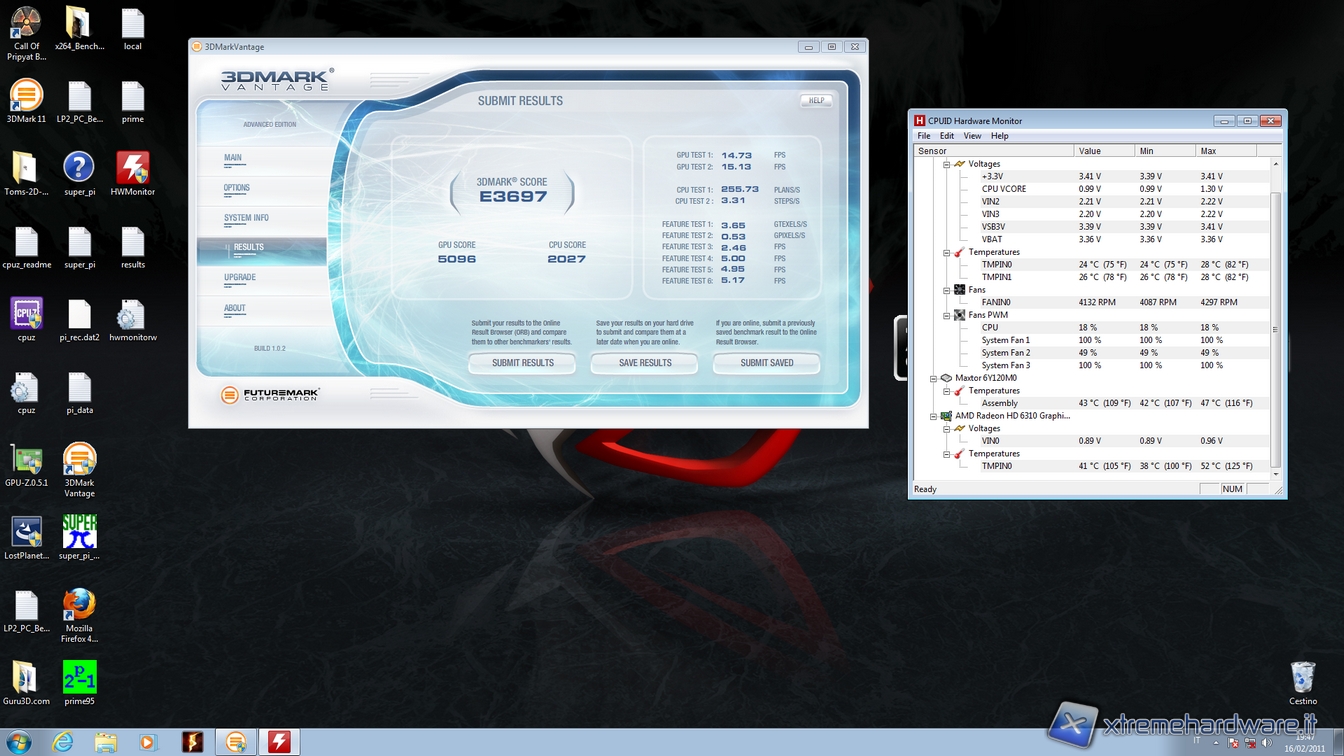Launch the 3DMark Vantage desktop shortcut
Screen dimensions: 1344x756
point(79,462)
